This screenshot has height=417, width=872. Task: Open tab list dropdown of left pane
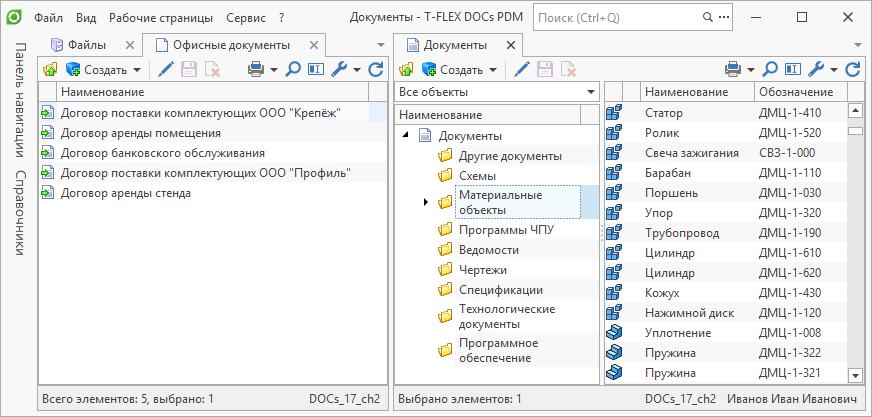381,45
